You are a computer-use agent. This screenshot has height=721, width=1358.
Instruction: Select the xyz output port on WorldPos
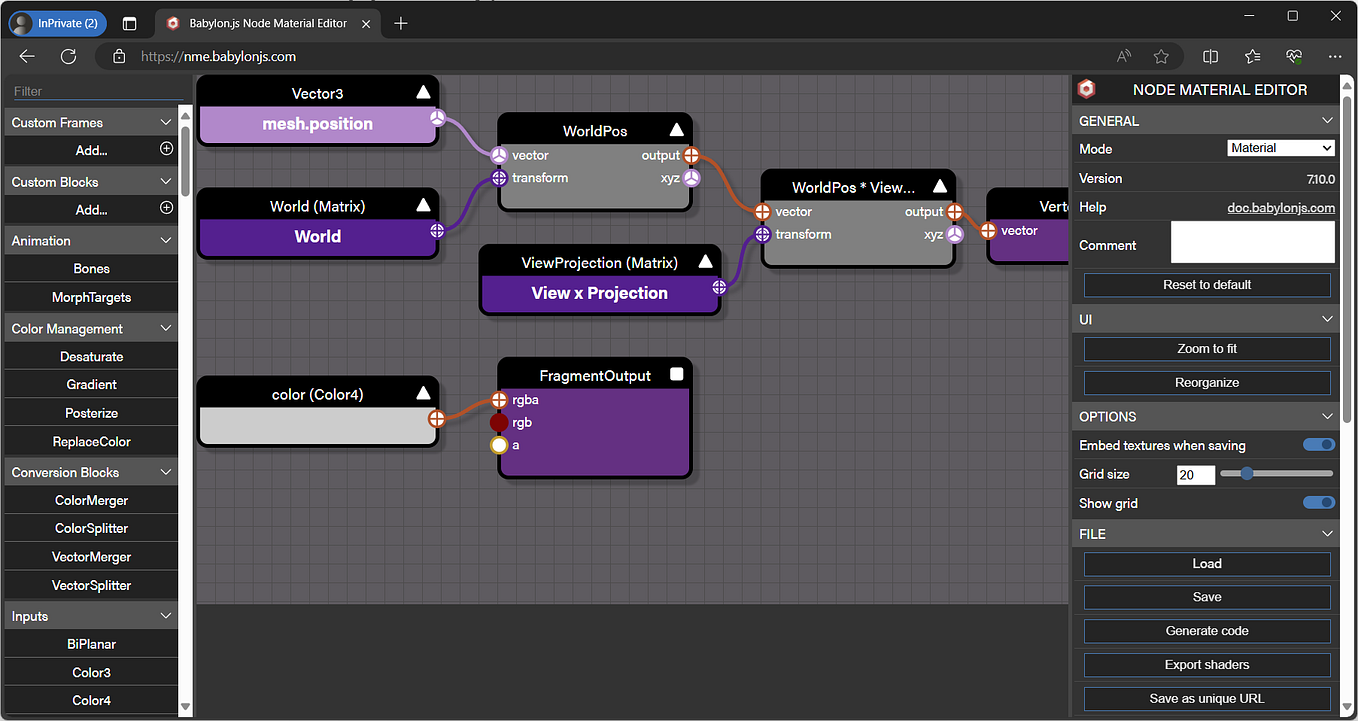tap(691, 177)
